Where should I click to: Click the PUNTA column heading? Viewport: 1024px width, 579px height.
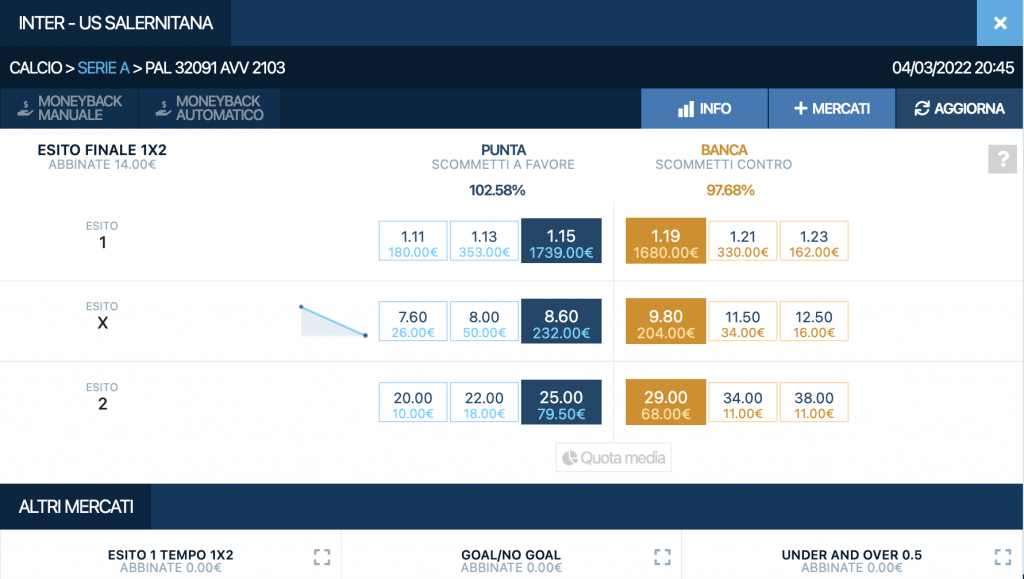[503, 149]
